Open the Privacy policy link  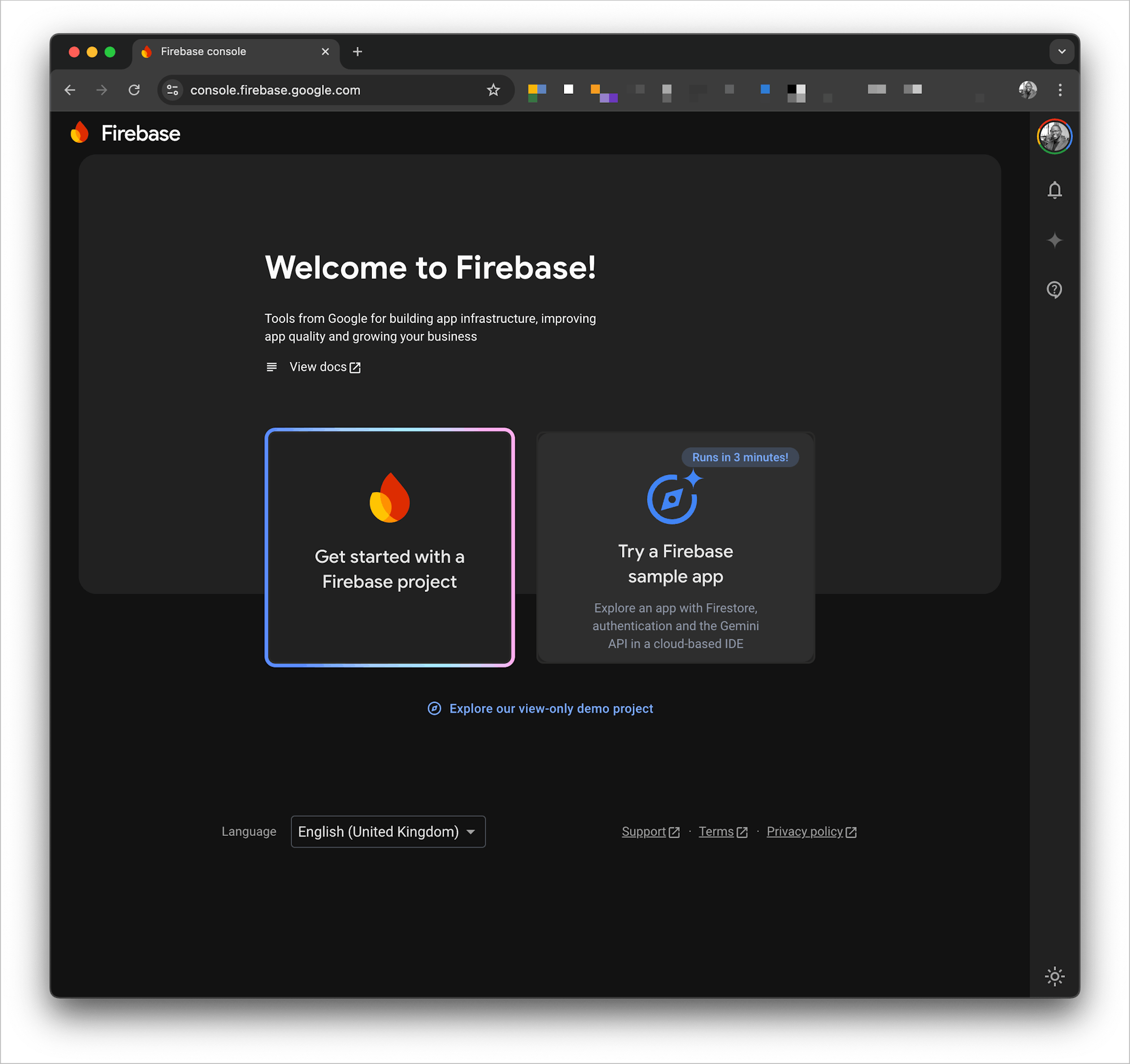pos(805,831)
